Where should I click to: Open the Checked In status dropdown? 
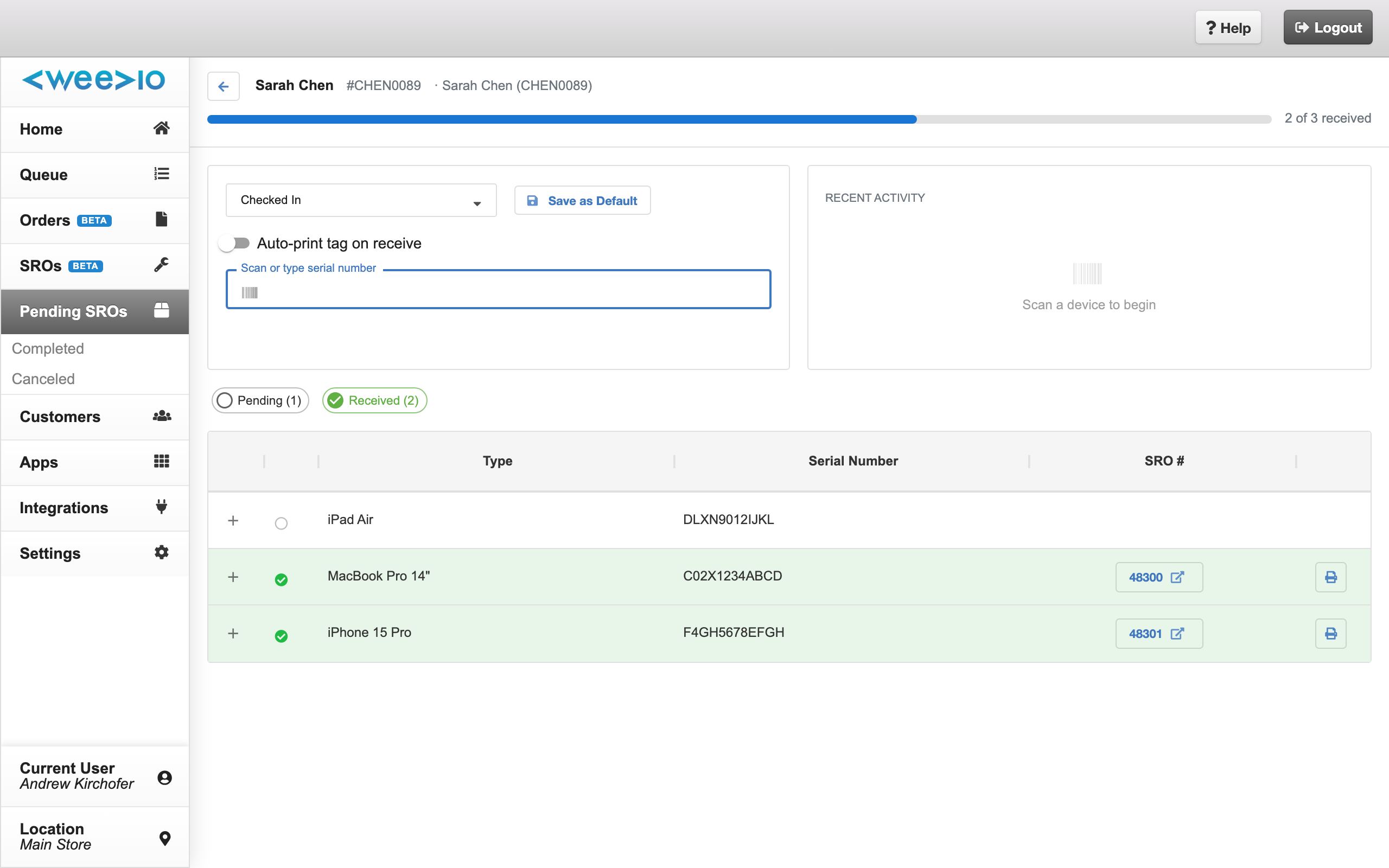tap(361, 200)
